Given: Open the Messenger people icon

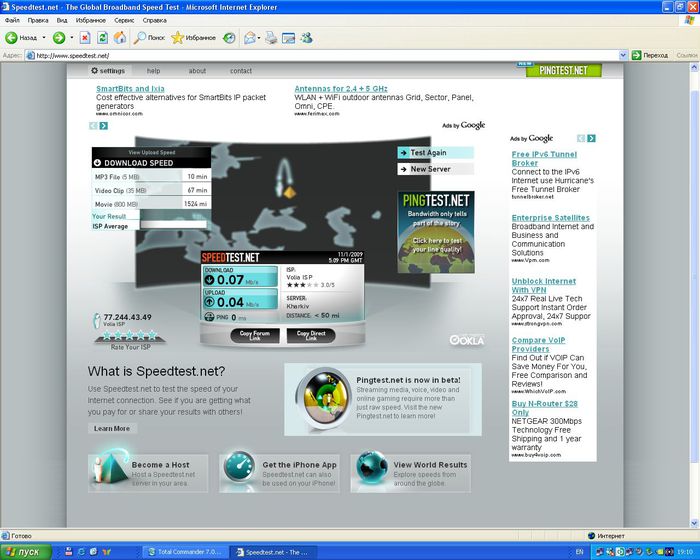Looking at the screenshot, I should [x=306, y=38].
